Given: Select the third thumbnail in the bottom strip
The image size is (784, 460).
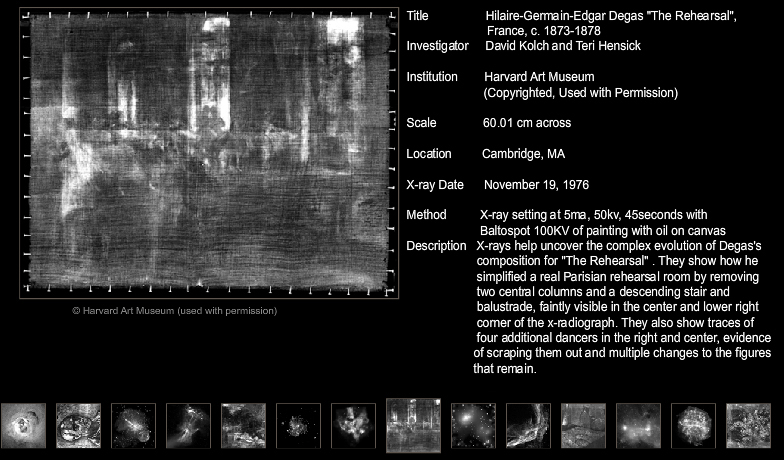Looking at the screenshot, I should [134, 426].
